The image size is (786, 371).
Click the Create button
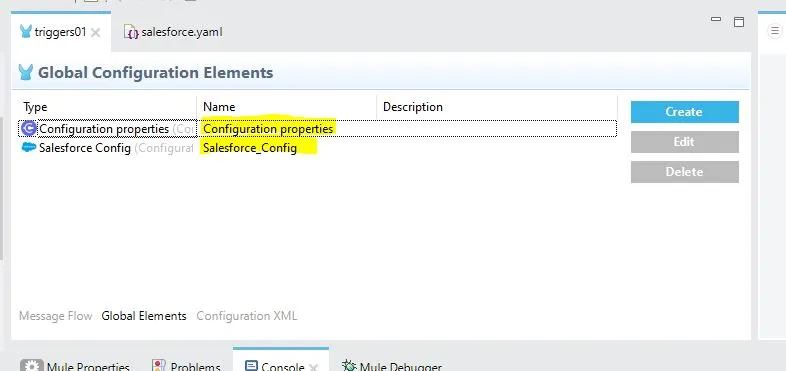(x=685, y=112)
